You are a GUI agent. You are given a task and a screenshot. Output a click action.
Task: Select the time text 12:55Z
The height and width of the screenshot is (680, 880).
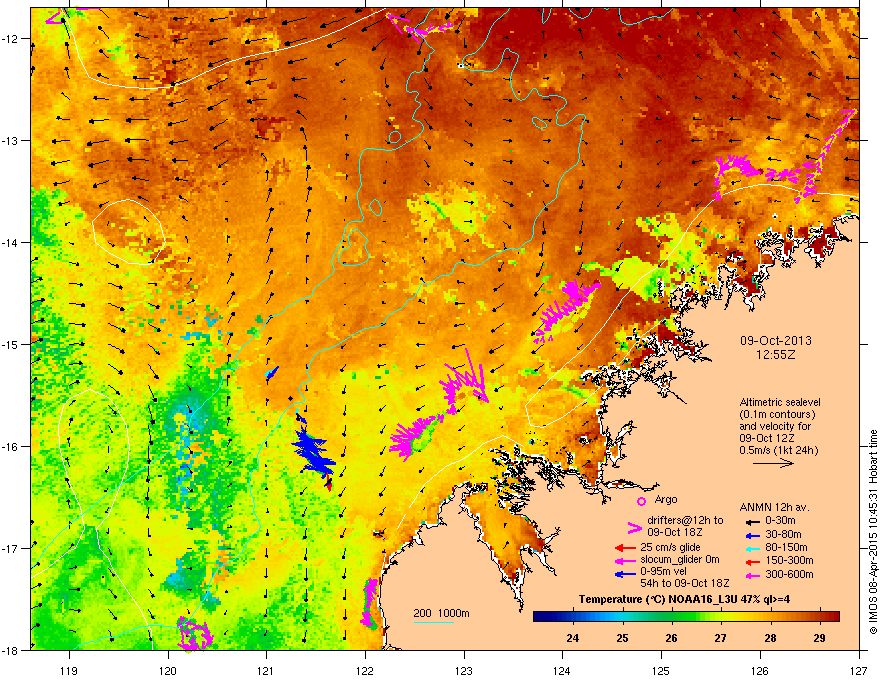776,355
